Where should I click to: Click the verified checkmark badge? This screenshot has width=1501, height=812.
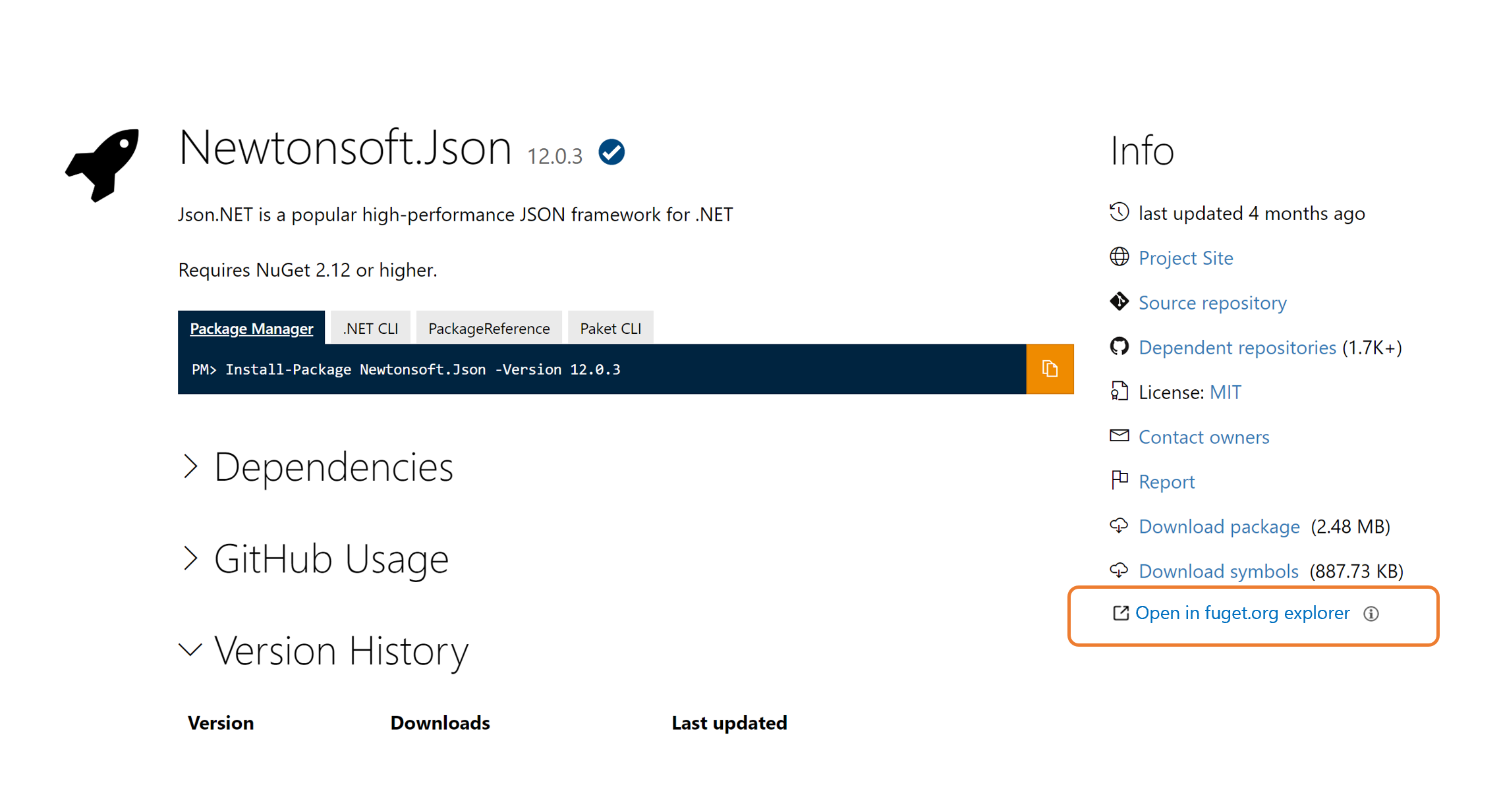[611, 152]
